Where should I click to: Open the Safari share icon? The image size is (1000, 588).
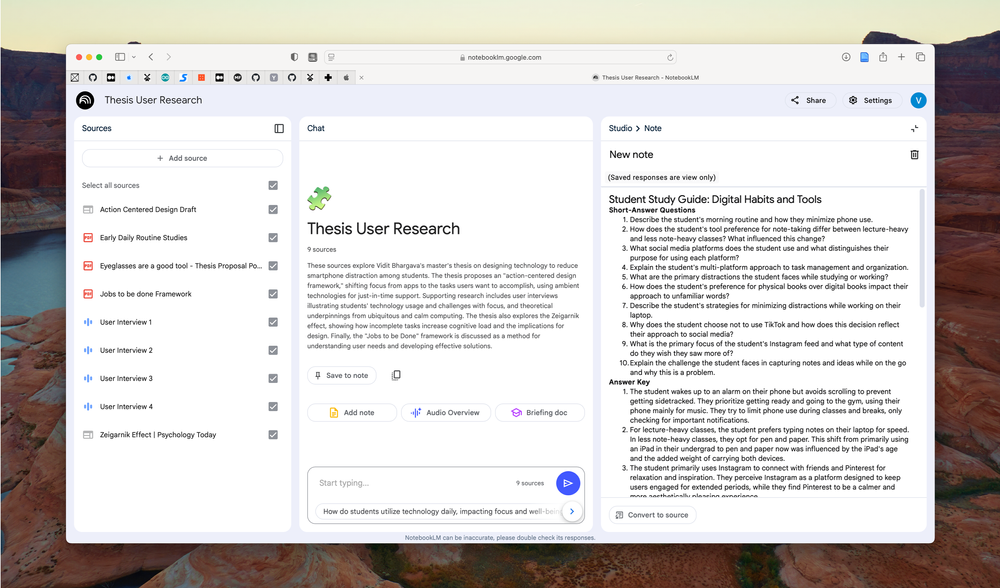(883, 57)
